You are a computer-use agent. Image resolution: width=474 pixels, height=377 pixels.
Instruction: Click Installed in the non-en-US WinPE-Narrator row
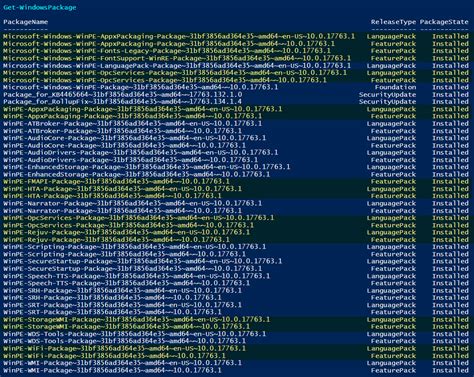450,211
